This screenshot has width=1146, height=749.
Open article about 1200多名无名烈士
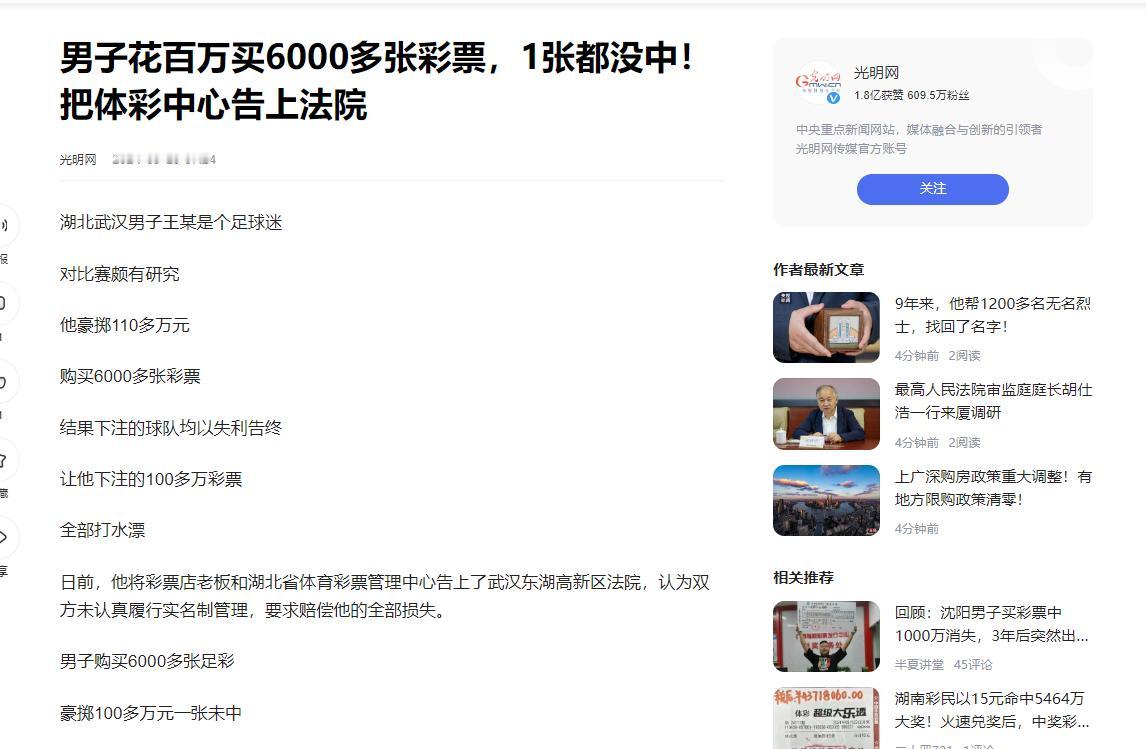pyautogui.click(x=993, y=315)
